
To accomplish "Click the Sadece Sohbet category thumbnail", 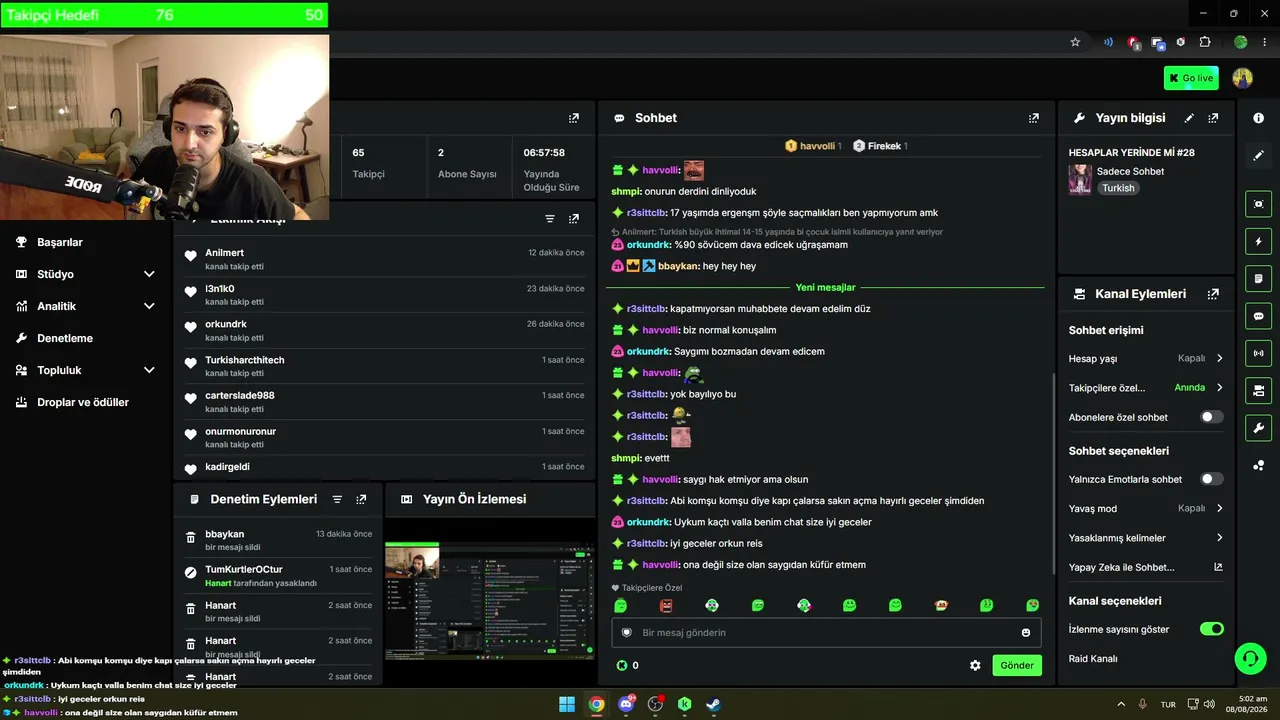I will [1080, 179].
